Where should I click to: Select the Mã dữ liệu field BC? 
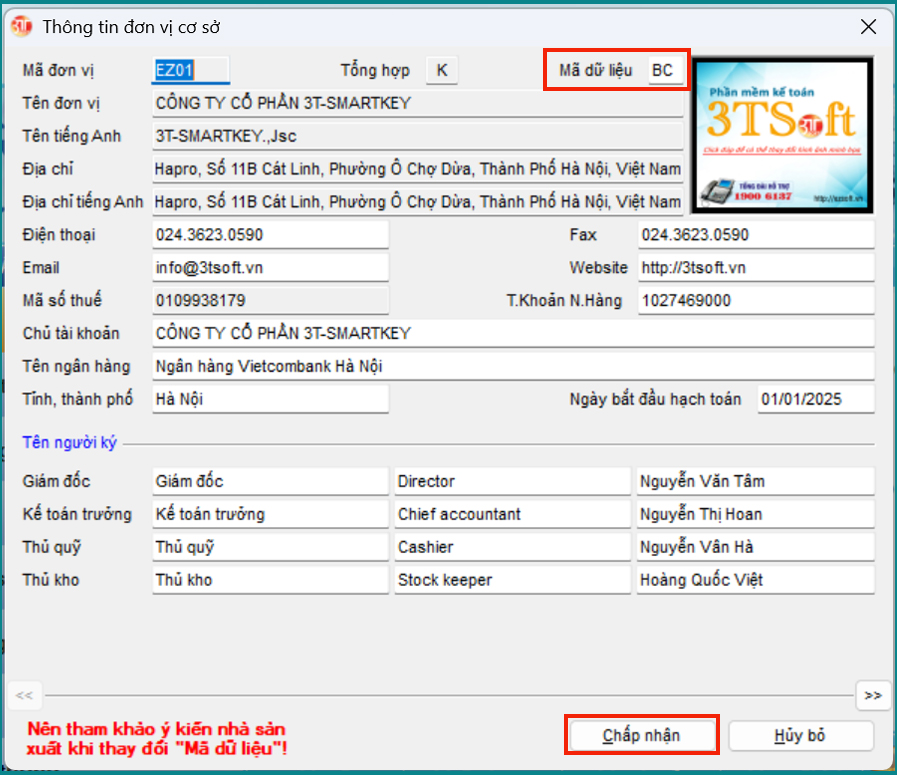pos(665,71)
